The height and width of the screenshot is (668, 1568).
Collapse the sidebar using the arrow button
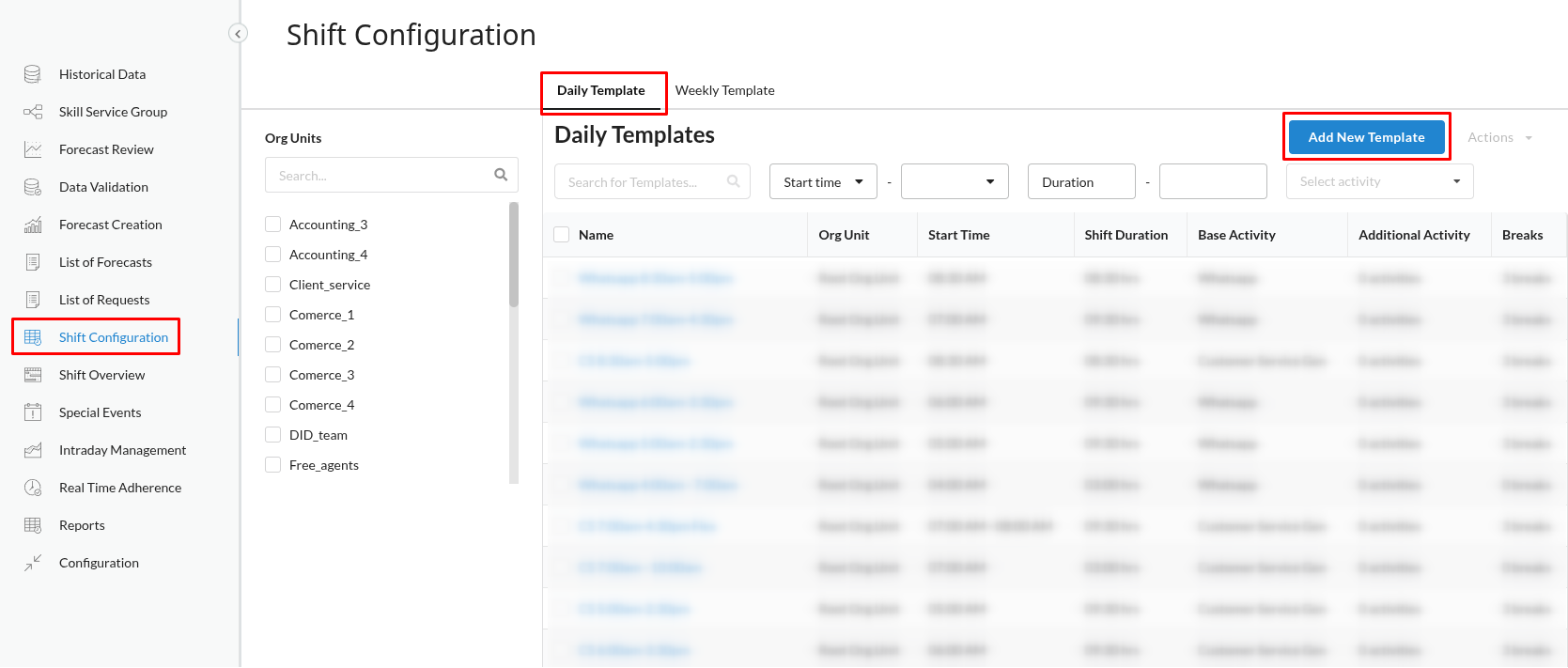(239, 34)
